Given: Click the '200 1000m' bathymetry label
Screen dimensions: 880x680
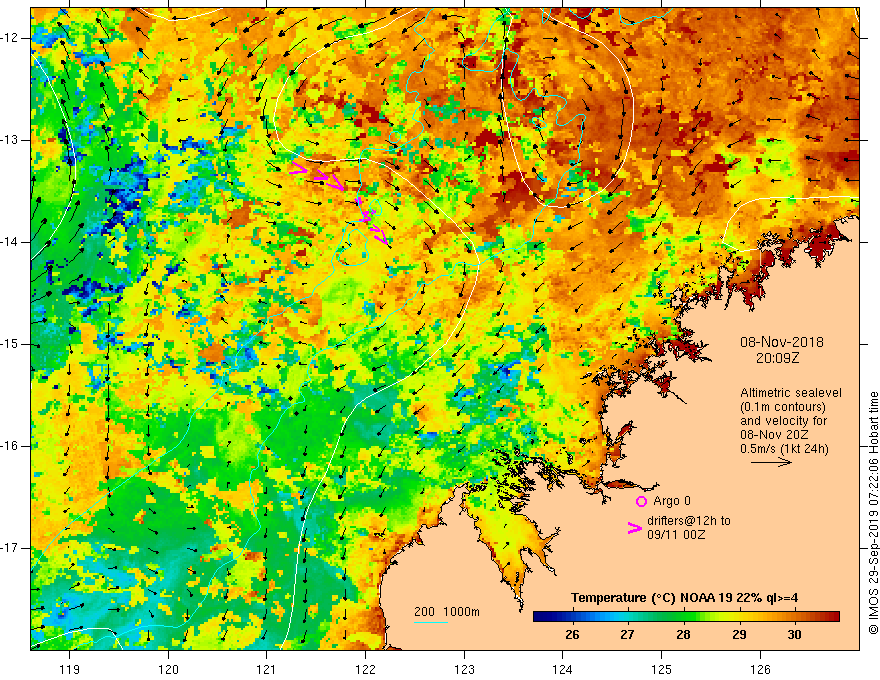Looking at the screenshot, I should click(x=447, y=612).
